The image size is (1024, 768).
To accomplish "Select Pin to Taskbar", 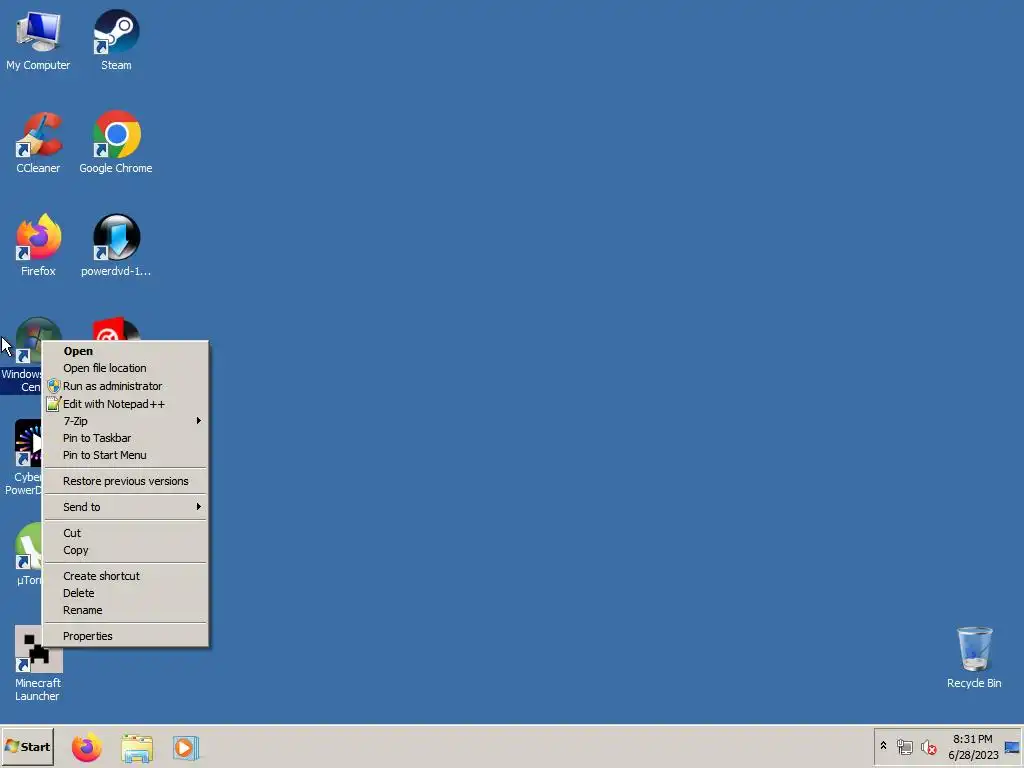I will (x=125, y=438).
